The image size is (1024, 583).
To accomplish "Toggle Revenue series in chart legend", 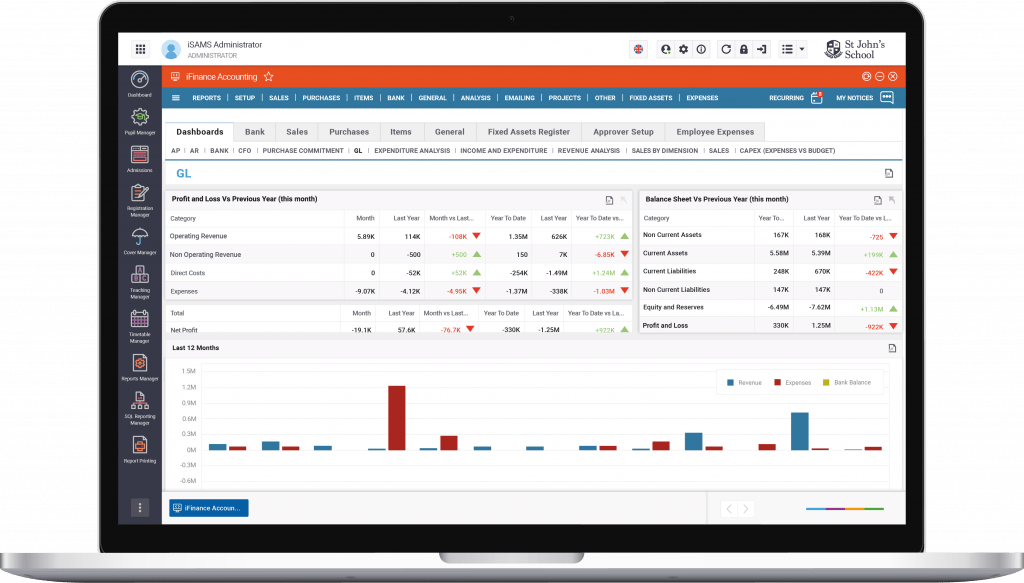I will click(x=744, y=383).
